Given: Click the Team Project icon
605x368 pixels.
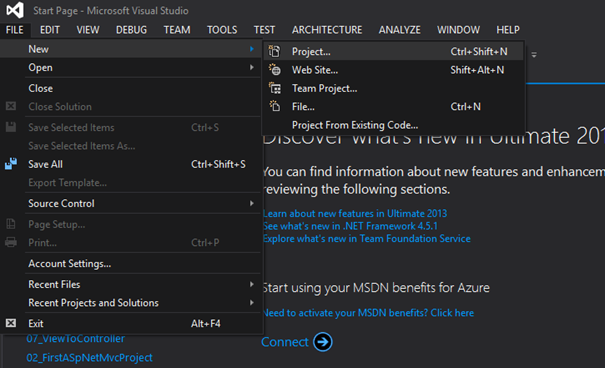Looking at the screenshot, I should 275,88.
